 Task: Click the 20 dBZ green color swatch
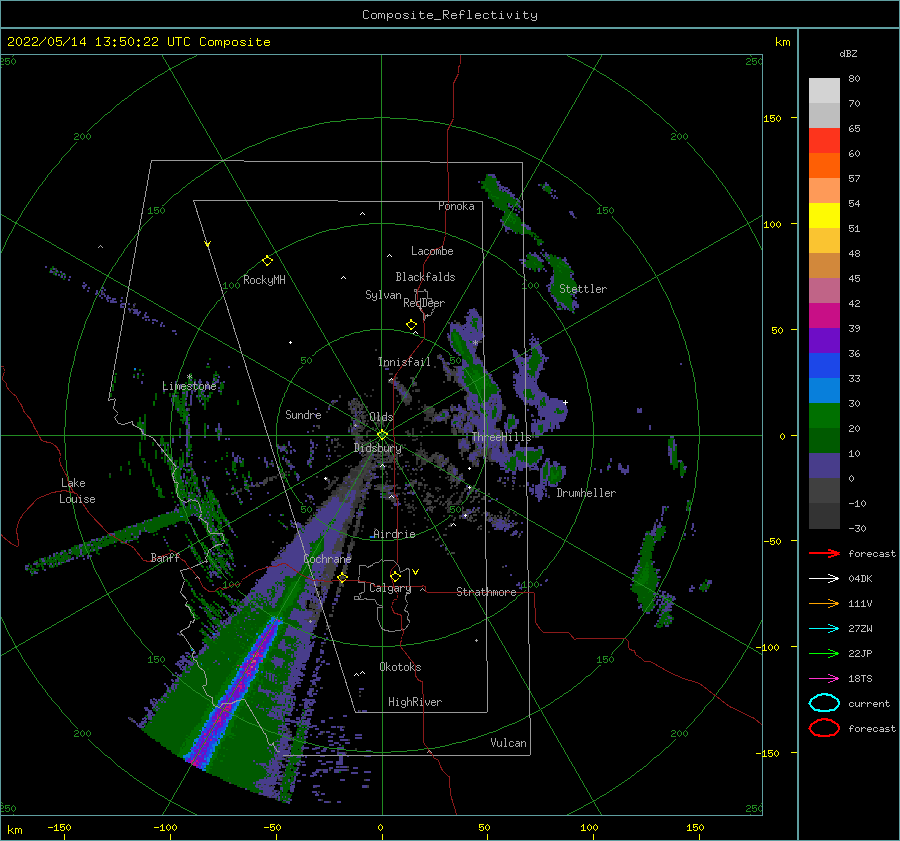[x=824, y=440]
